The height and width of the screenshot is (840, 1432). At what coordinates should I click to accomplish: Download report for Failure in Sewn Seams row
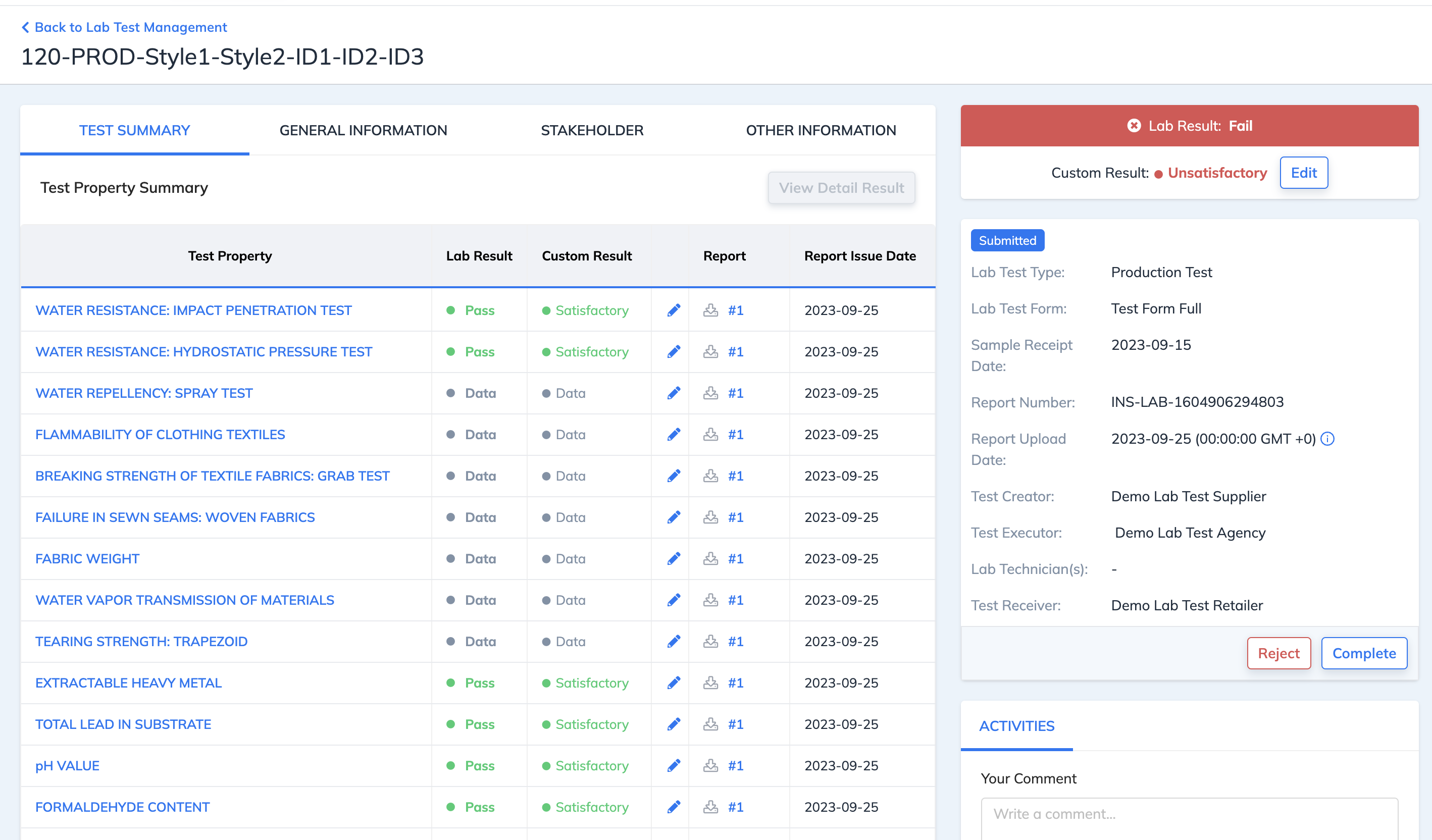tap(710, 517)
